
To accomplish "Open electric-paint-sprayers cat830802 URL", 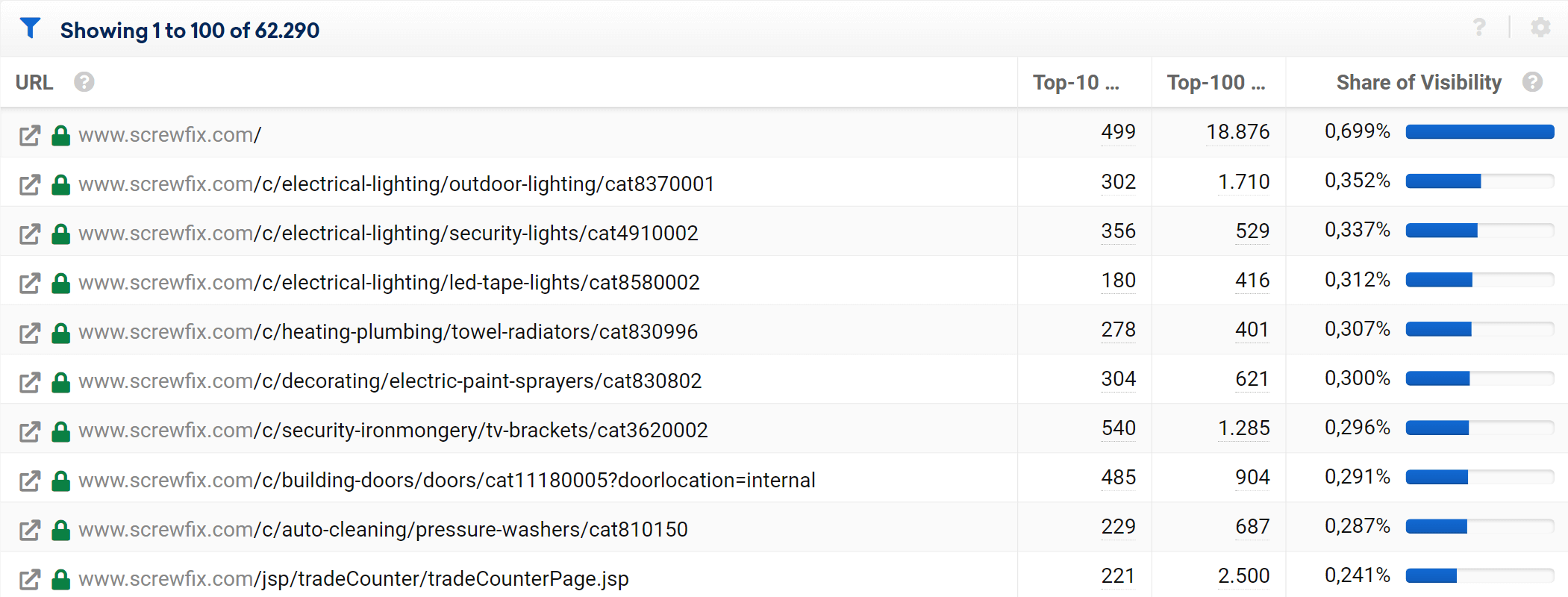I will click(x=390, y=381).
